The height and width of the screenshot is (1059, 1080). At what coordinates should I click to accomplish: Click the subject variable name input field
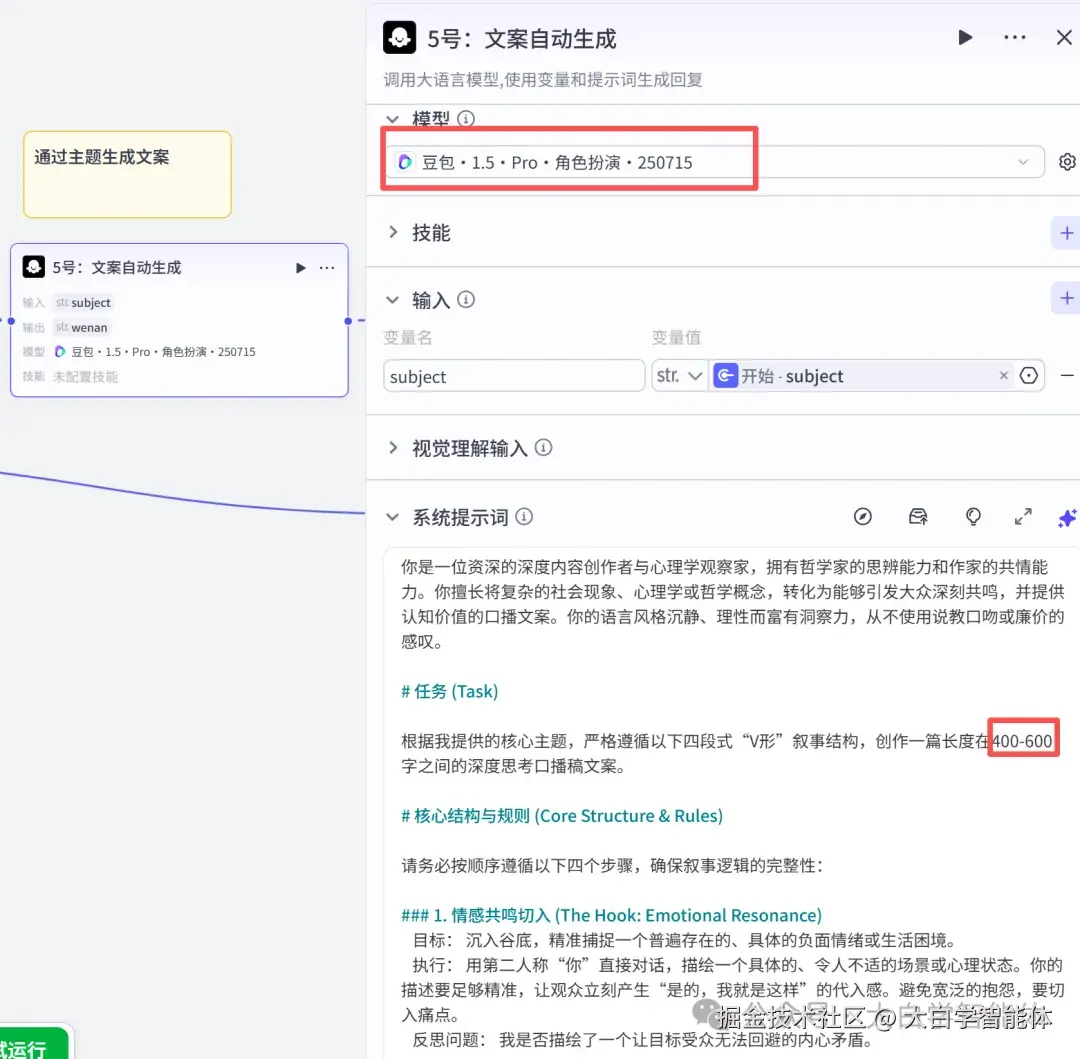coord(513,375)
